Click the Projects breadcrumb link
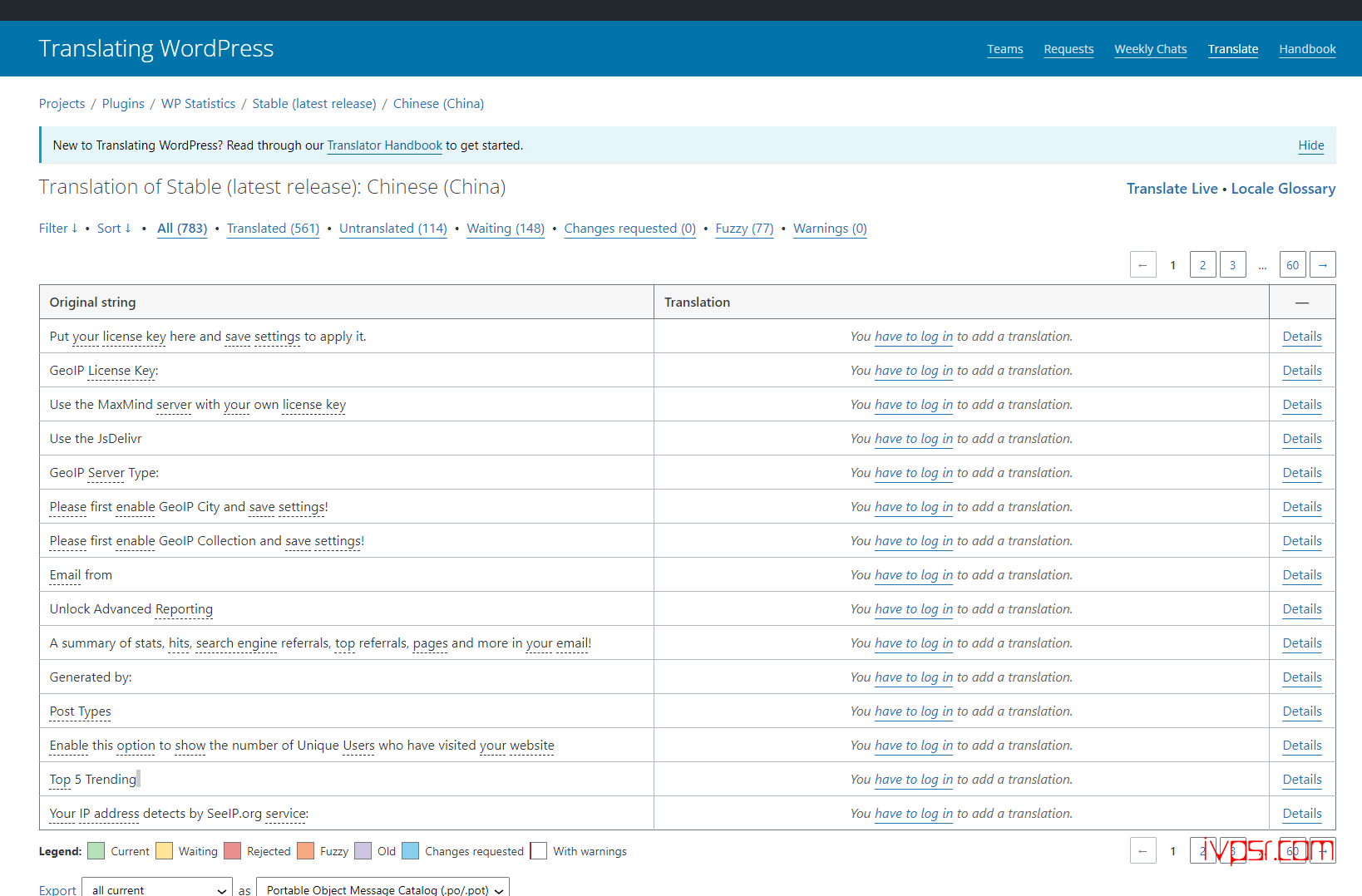Screen dimensions: 1362x896 coord(62,104)
